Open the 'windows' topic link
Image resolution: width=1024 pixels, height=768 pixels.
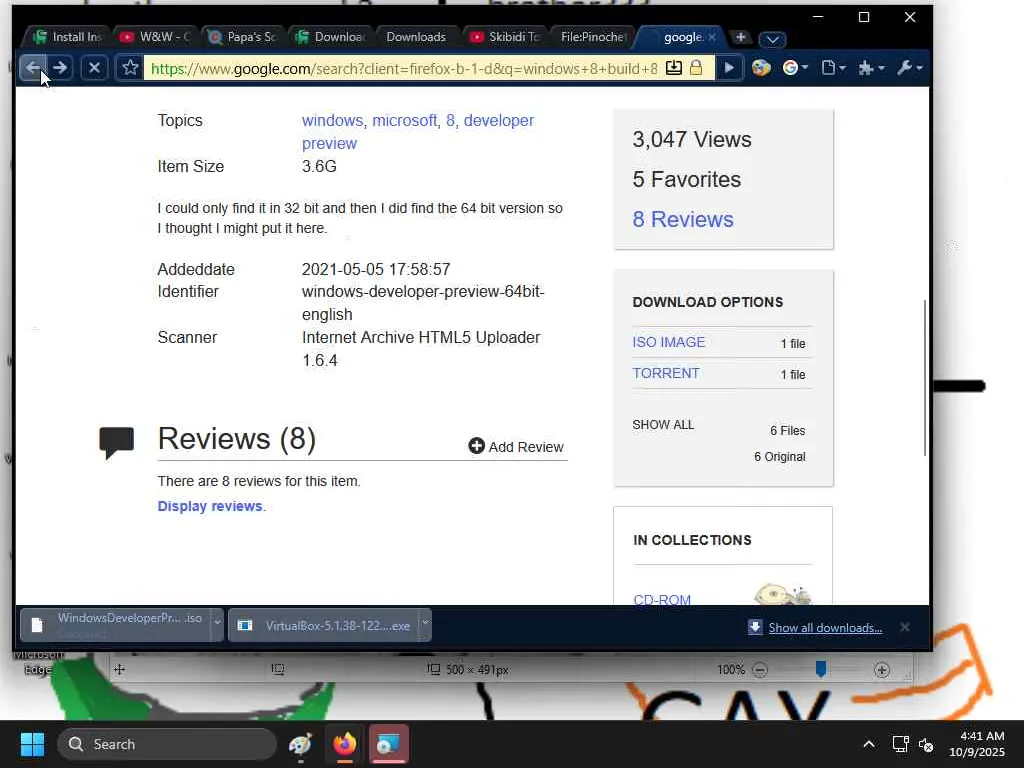pos(332,120)
